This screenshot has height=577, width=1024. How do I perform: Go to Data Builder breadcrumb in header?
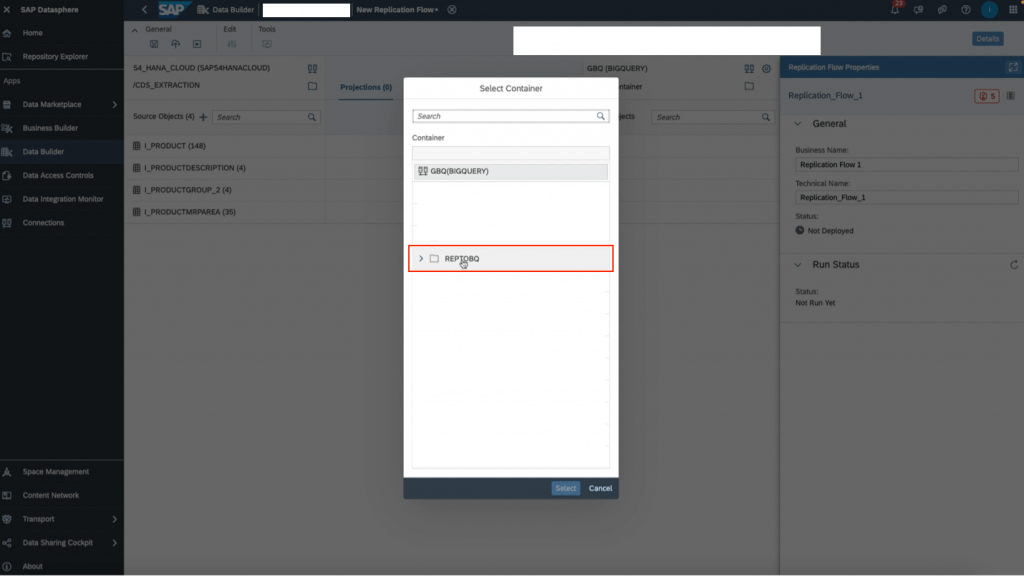coord(232,10)
